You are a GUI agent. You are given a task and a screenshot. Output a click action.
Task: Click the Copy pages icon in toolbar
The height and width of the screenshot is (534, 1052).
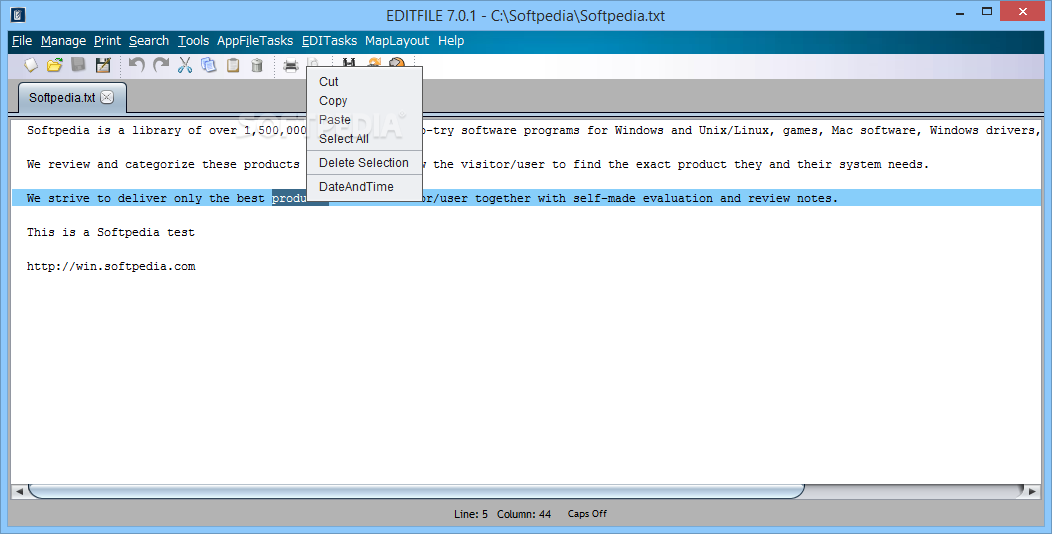coord(209,65)
